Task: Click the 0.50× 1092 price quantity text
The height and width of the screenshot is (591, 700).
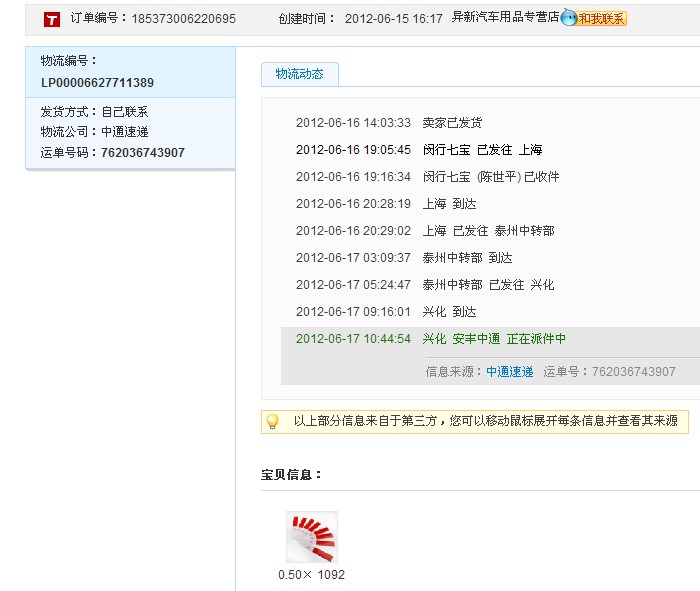Action: tap(312, 574)
